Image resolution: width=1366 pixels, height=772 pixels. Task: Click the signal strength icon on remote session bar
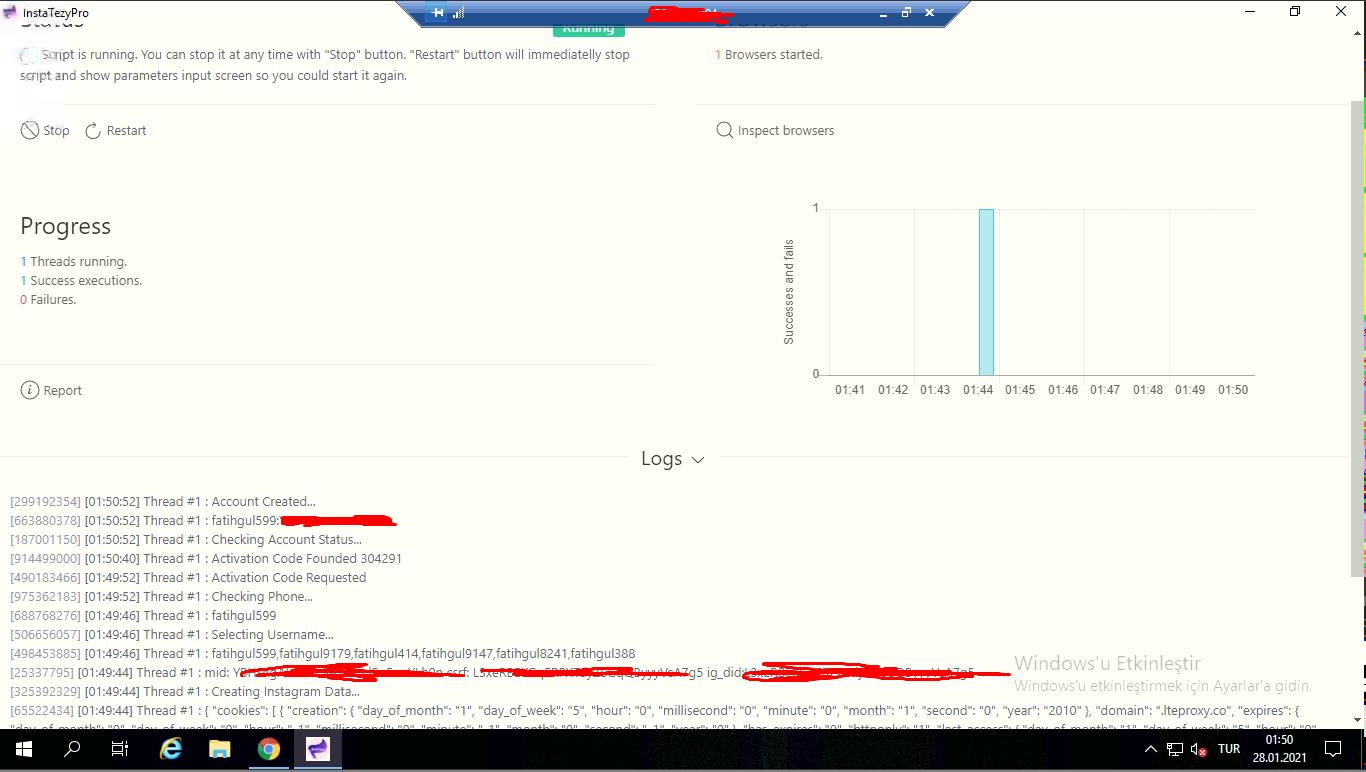point(459,13)
